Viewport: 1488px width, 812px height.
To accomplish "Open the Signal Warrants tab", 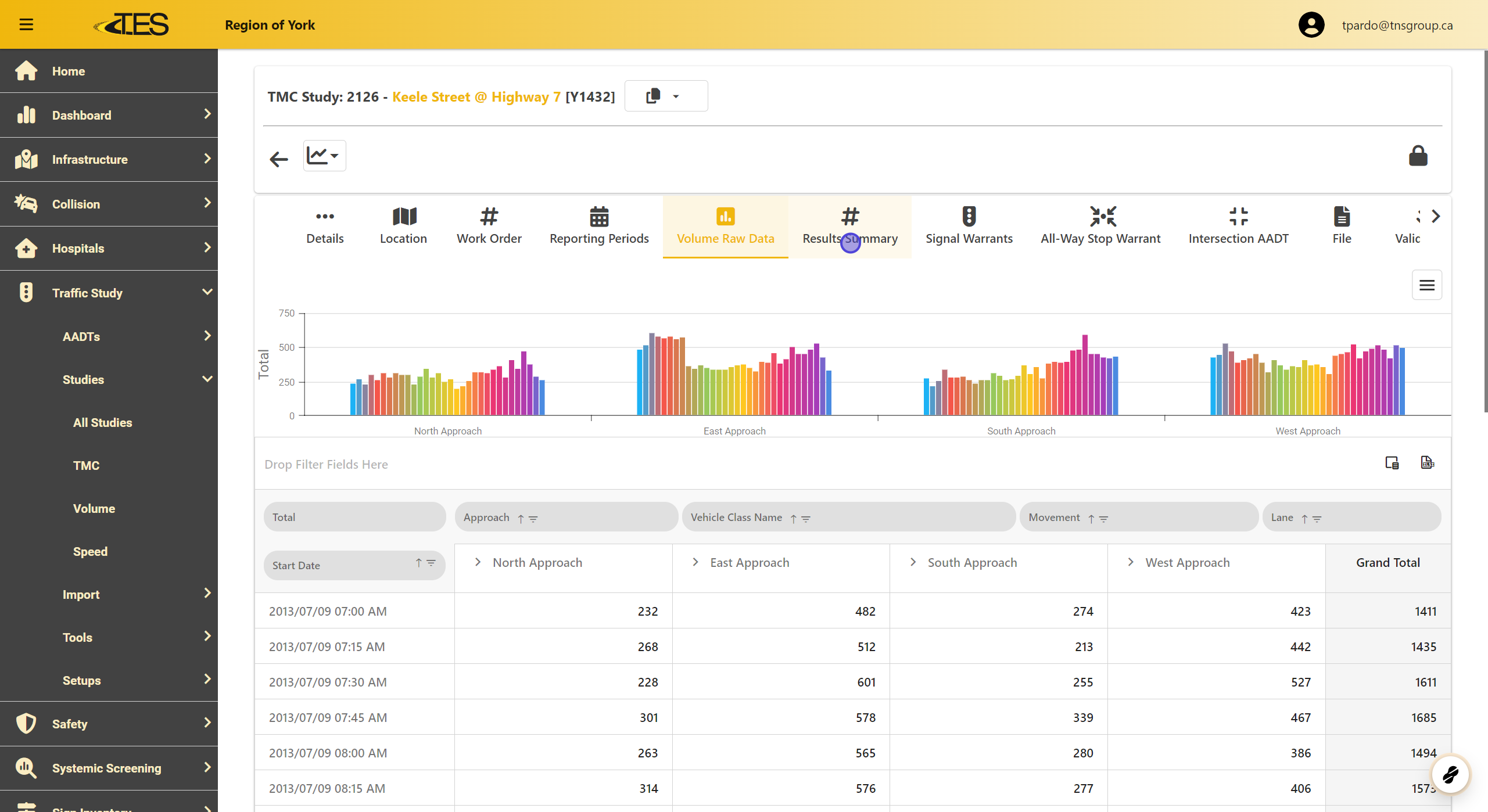I will [x=969, y=227].
